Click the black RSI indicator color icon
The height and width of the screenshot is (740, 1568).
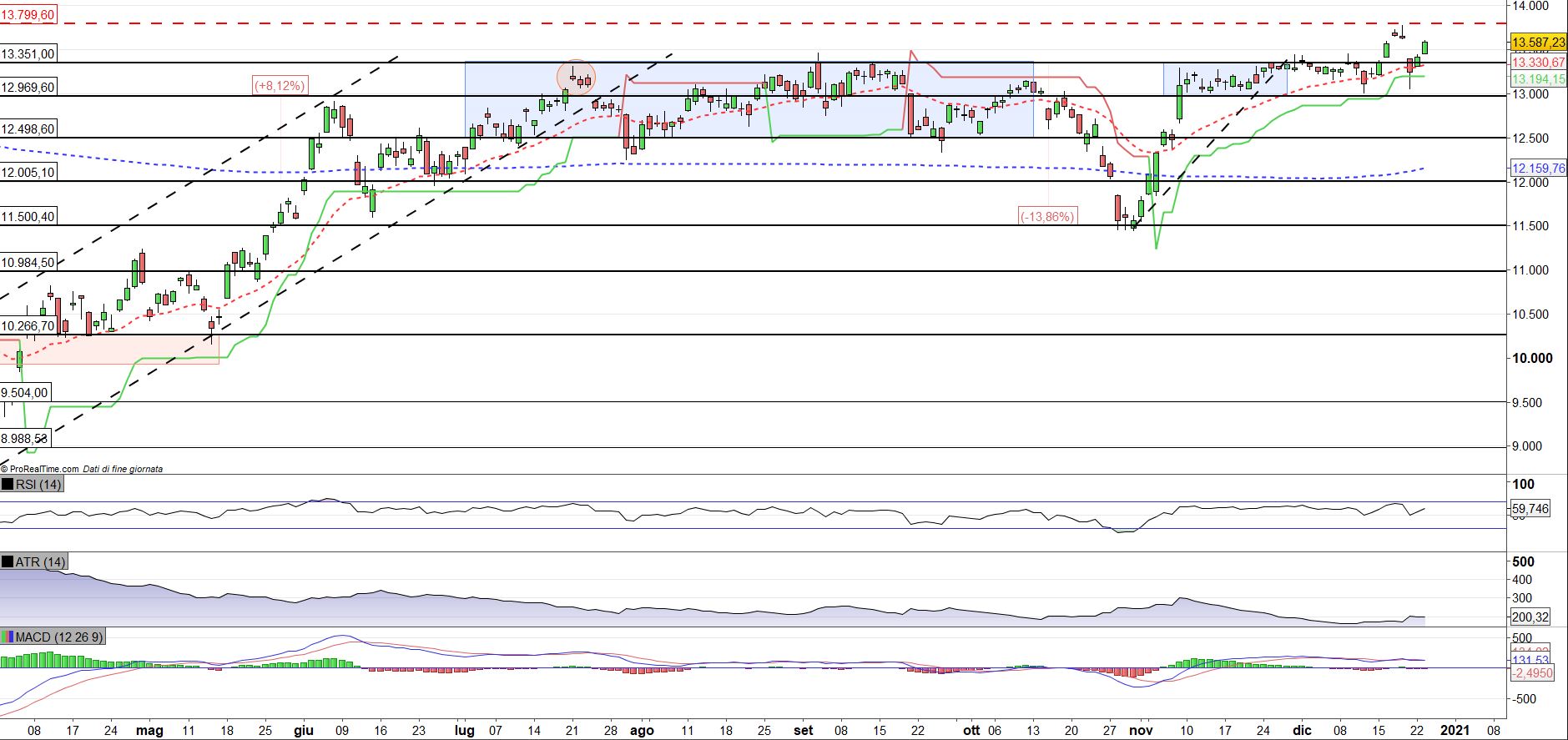coord(8,485)
